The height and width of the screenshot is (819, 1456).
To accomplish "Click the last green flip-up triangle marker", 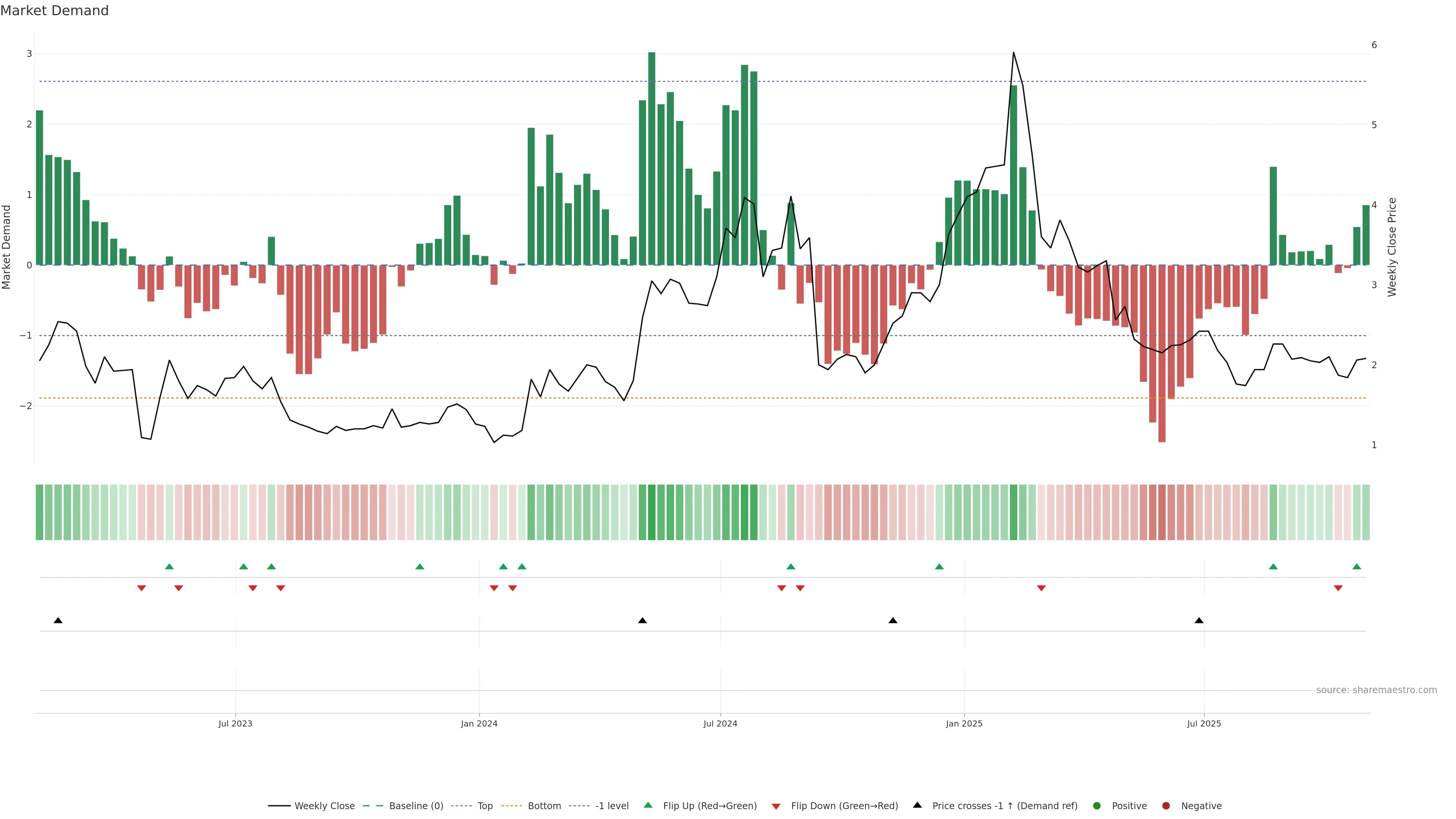I will click(x=1357, y=567).
